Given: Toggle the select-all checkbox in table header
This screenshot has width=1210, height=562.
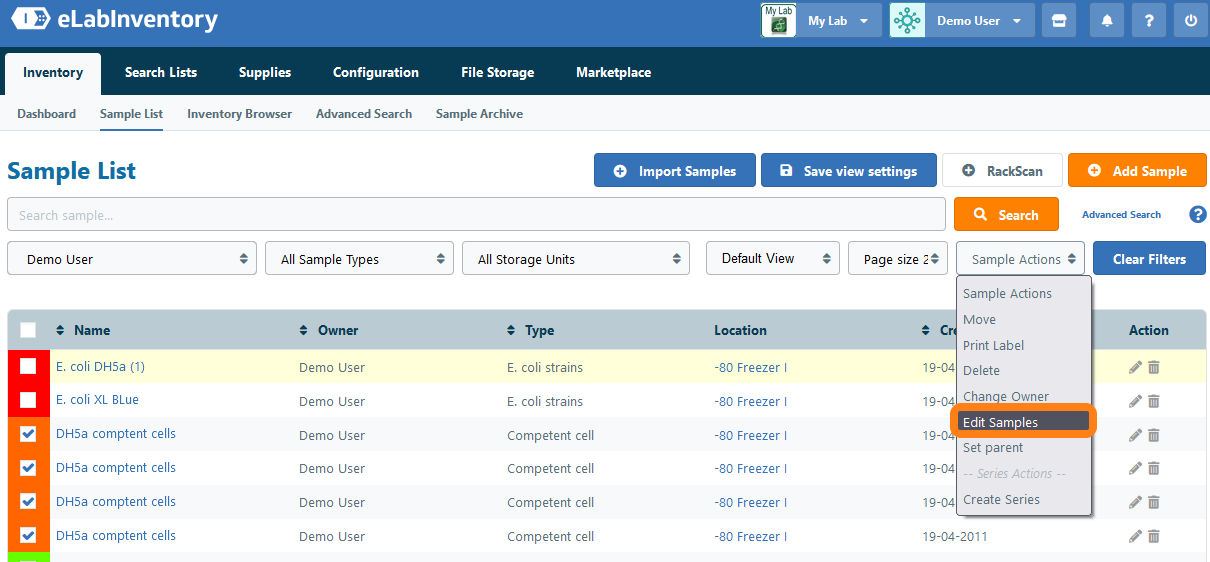Looking at the screenshot, I should point(28,330).
